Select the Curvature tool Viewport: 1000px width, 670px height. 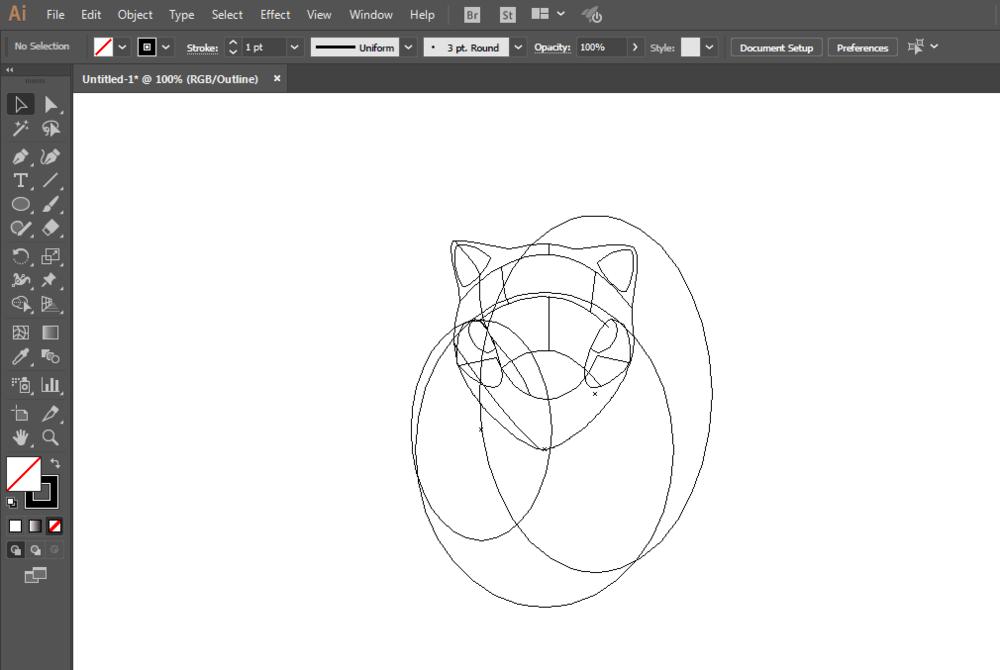click(x=50, y=157)
